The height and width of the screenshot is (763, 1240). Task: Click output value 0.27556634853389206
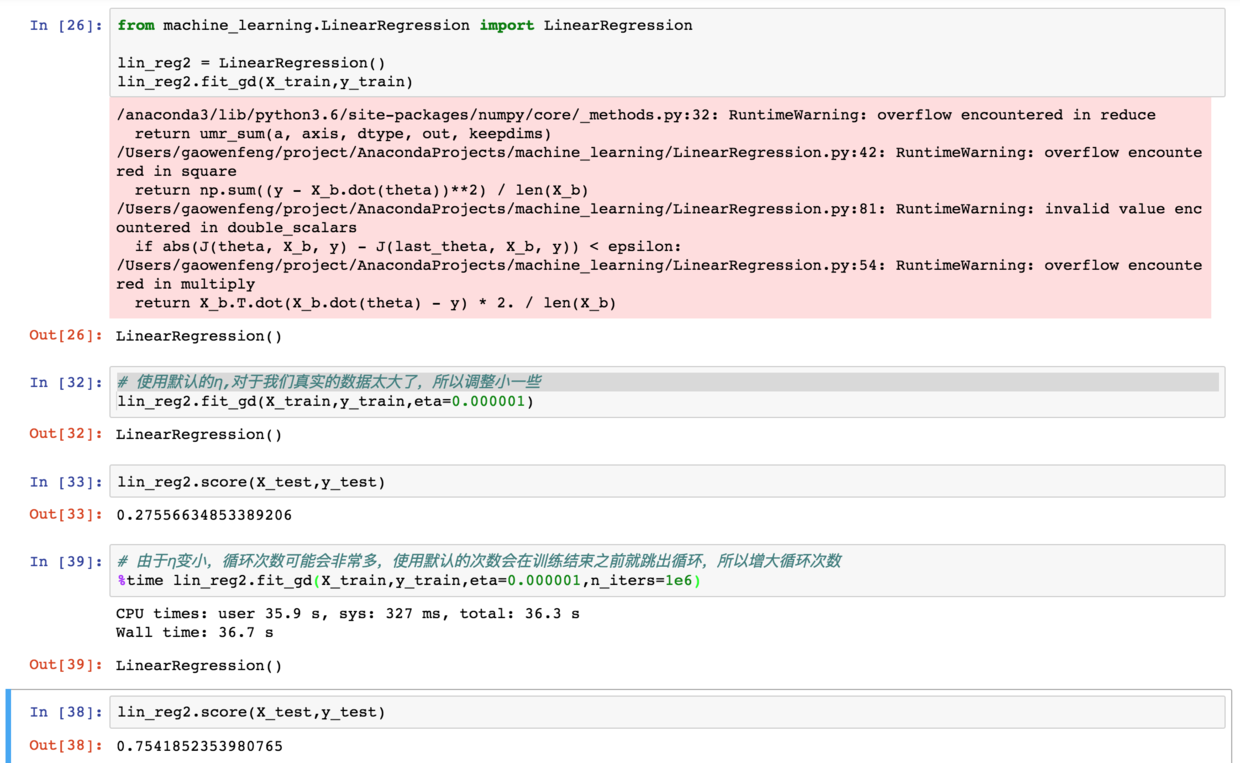point(204,515)
